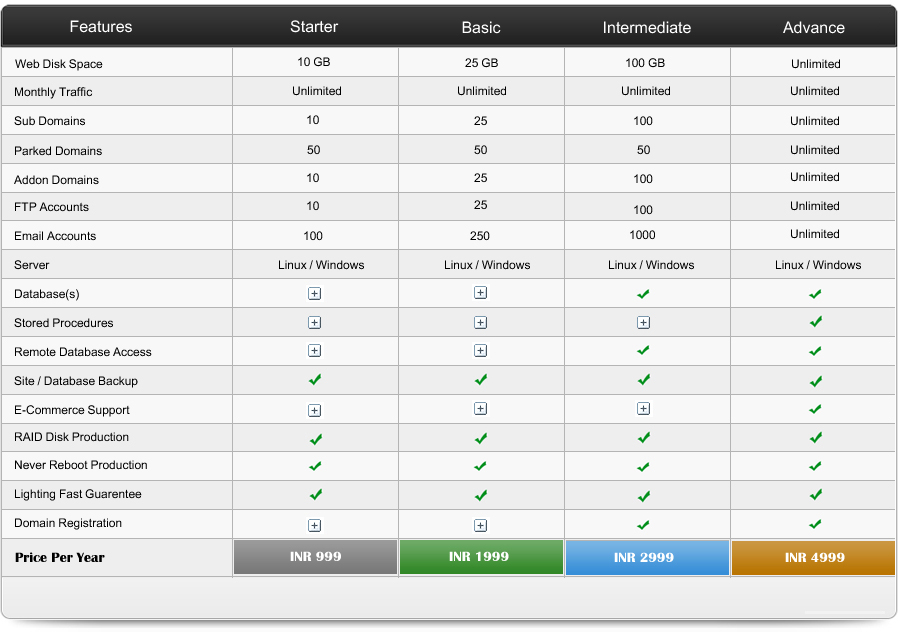Image resolution: width=898 pixels, height=632 pixels.
Task: Click the Remote Database Access checkmark for Advance
Action: (813, 351)
